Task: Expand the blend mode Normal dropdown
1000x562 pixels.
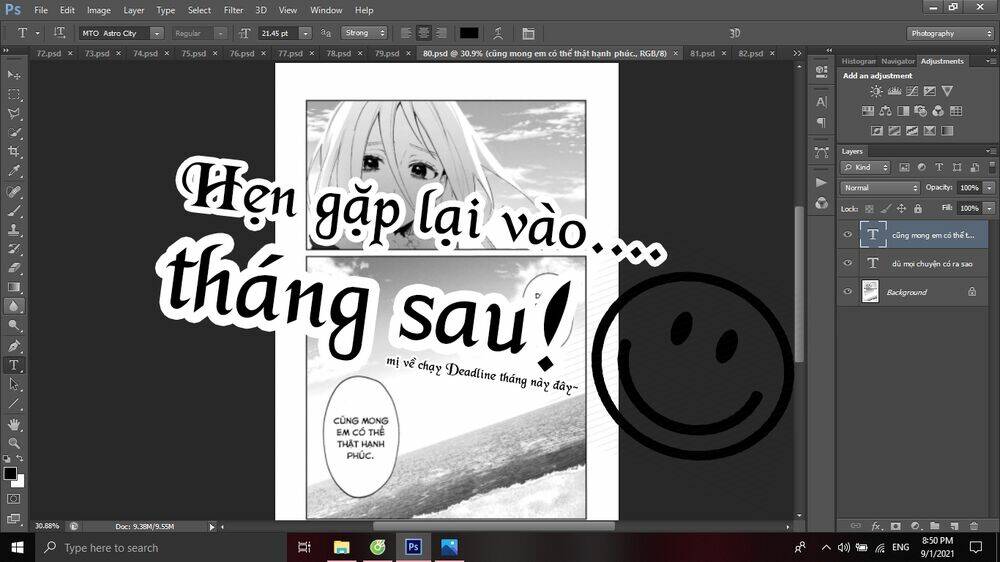Action: [880, 188]
